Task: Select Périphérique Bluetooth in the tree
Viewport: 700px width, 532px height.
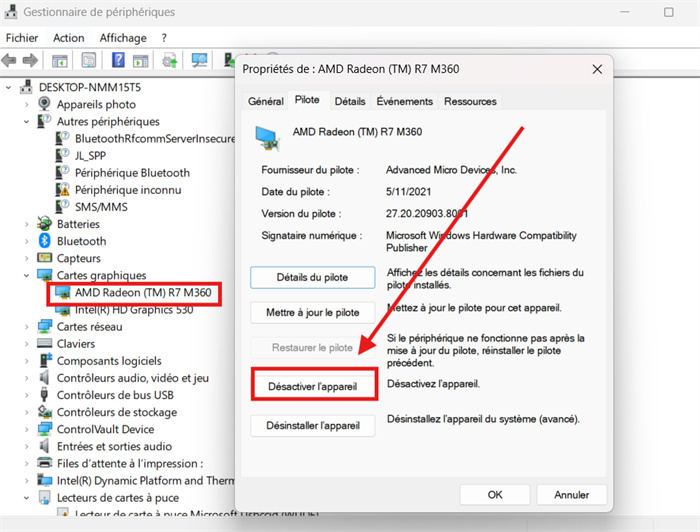Action: point(132,173)
